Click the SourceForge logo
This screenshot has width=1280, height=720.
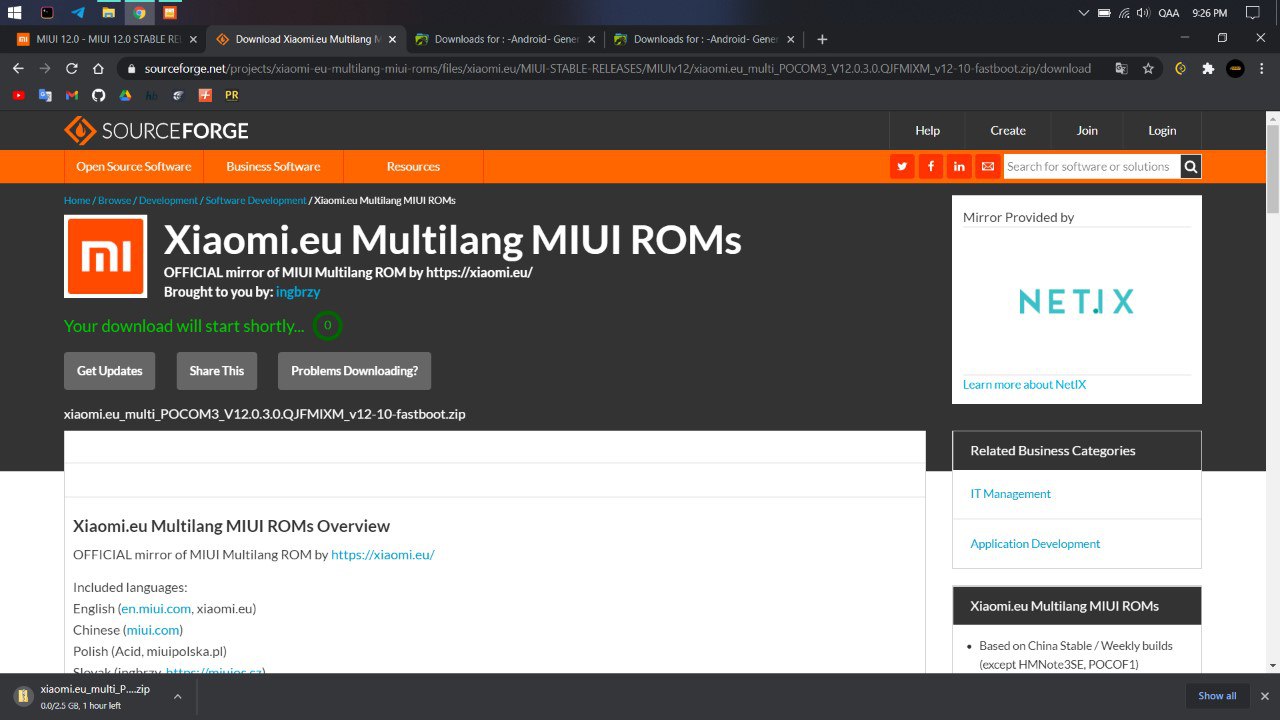[156, 131]
